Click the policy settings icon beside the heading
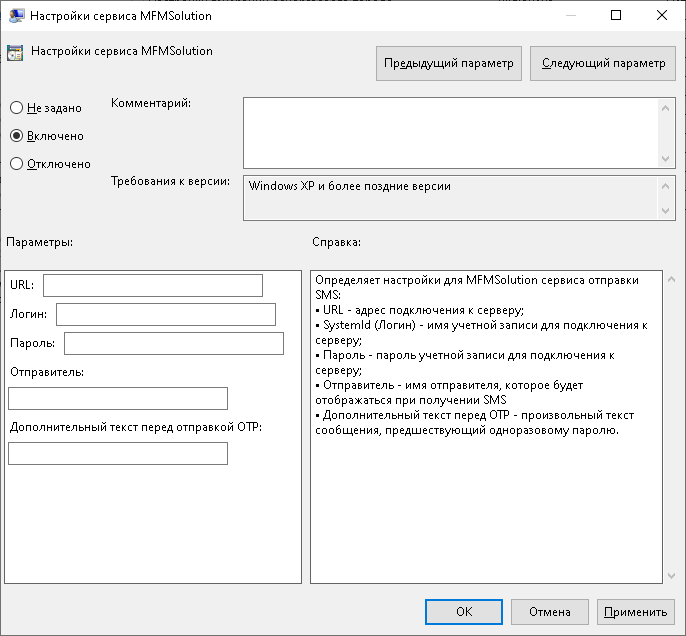Viewport: 686px width, 636px height. click(x=15, y=54)
